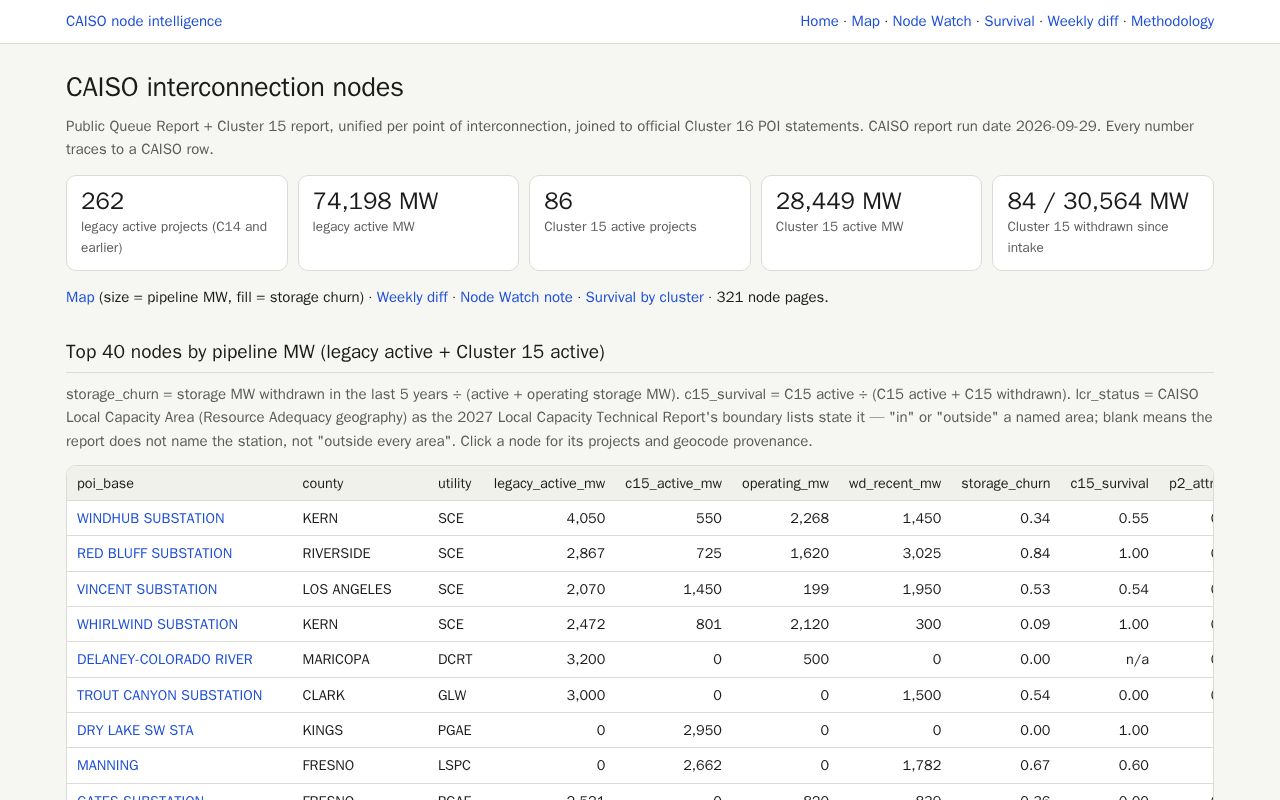Go to Home in top navigation
The width and height of the screenshot is (1280, 800).
tap(819, 21)
